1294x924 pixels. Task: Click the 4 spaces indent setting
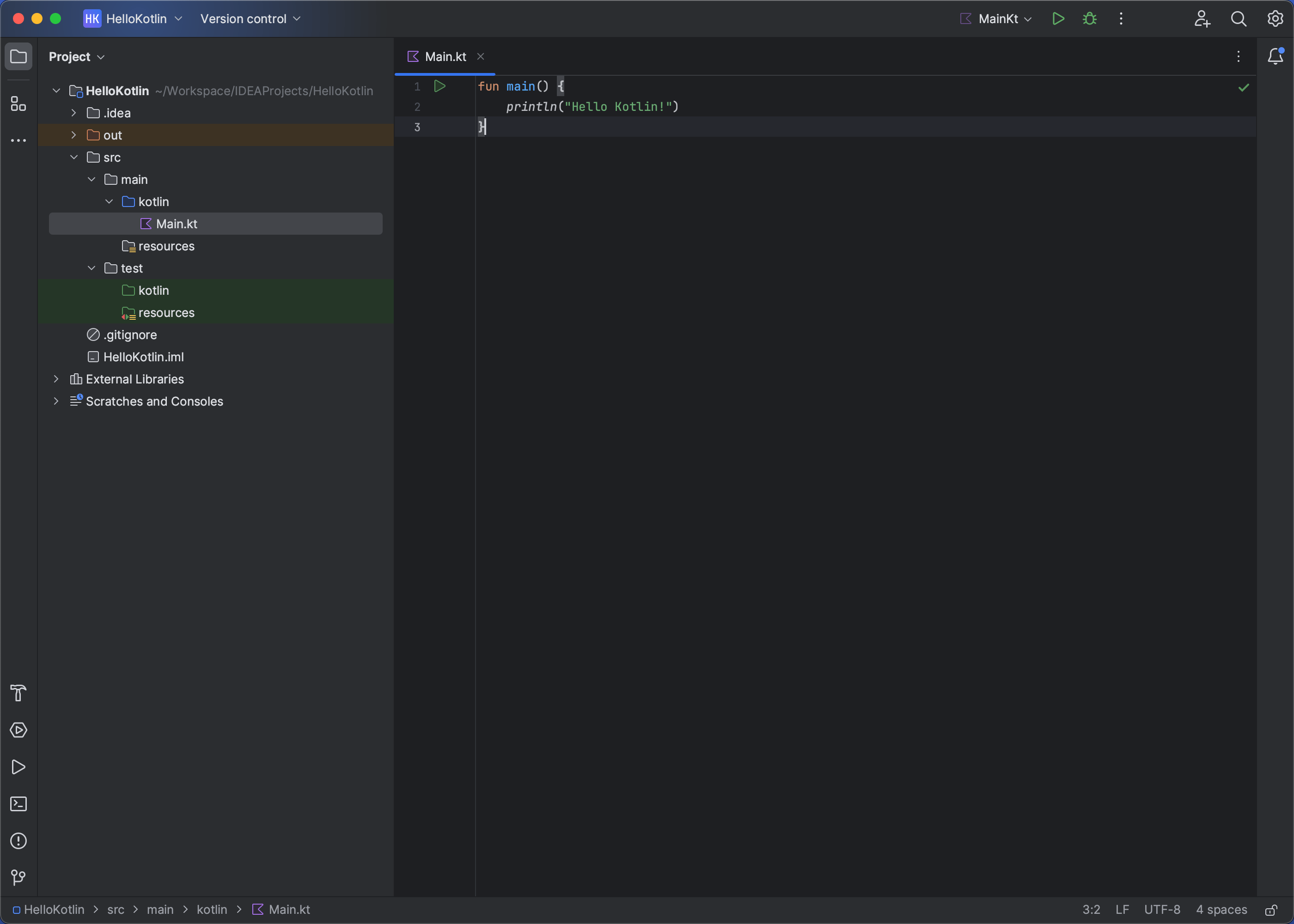tap(1221, 910)
